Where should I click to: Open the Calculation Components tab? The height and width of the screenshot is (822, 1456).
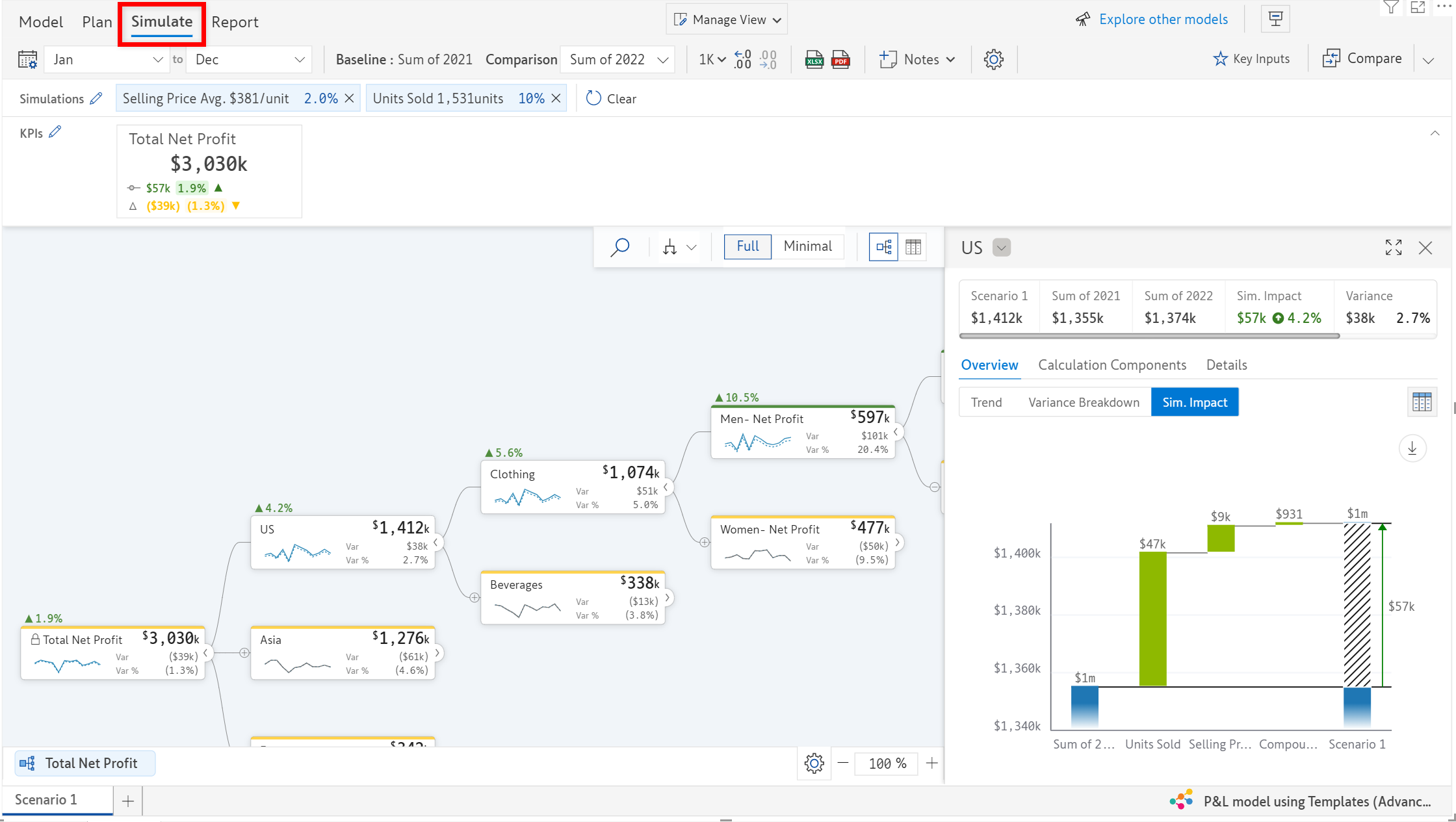(x=1111, y=365)
